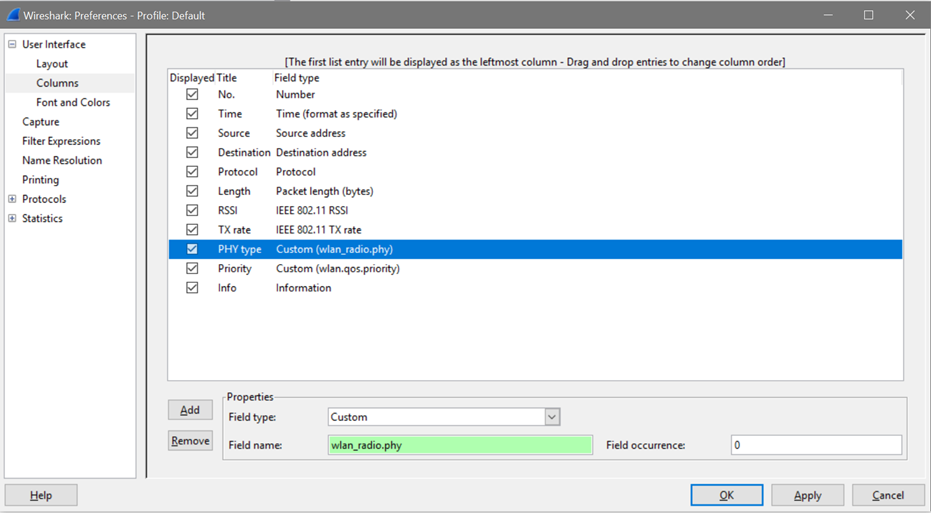Open the Printing preferences page
The image size is (931, 513).
[40, 179]
